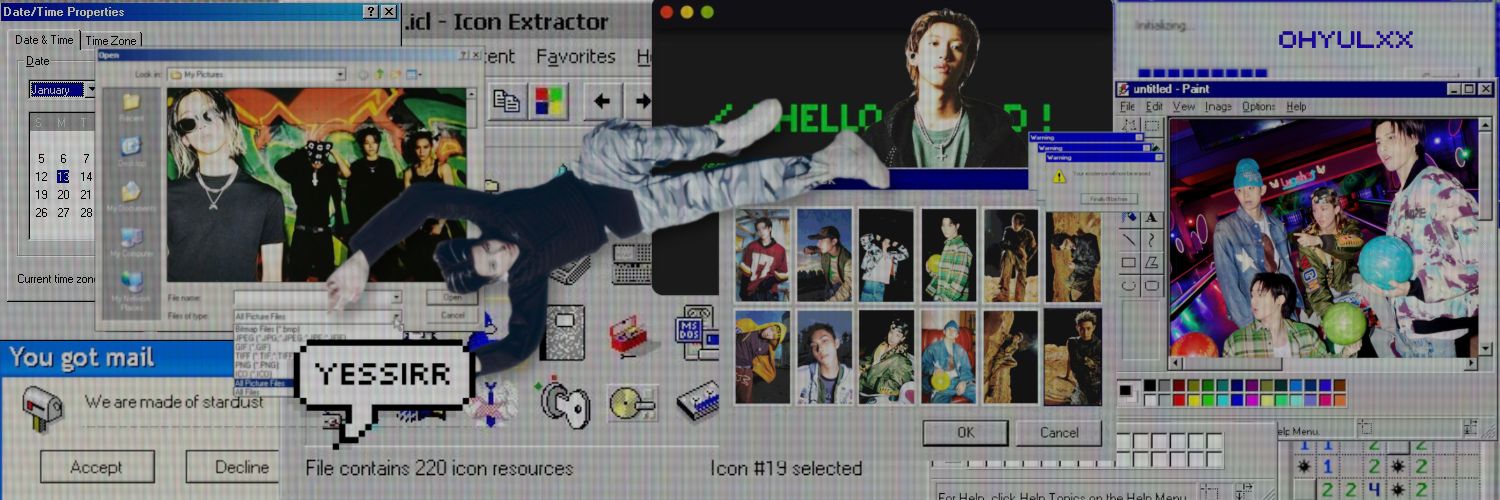Click the copy icon in Icon Extractor toolbar
This screenshot has height=500, width=1500.
click(507, 101)
